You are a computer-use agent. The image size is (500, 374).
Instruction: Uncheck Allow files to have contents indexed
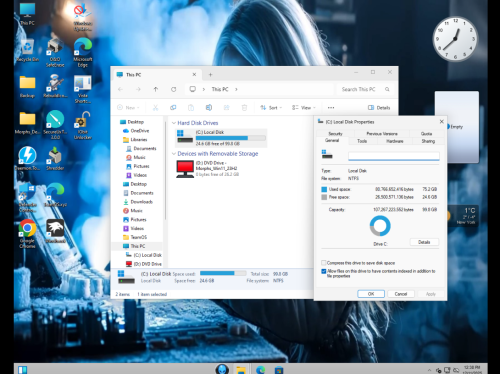(x=323, y=271)
